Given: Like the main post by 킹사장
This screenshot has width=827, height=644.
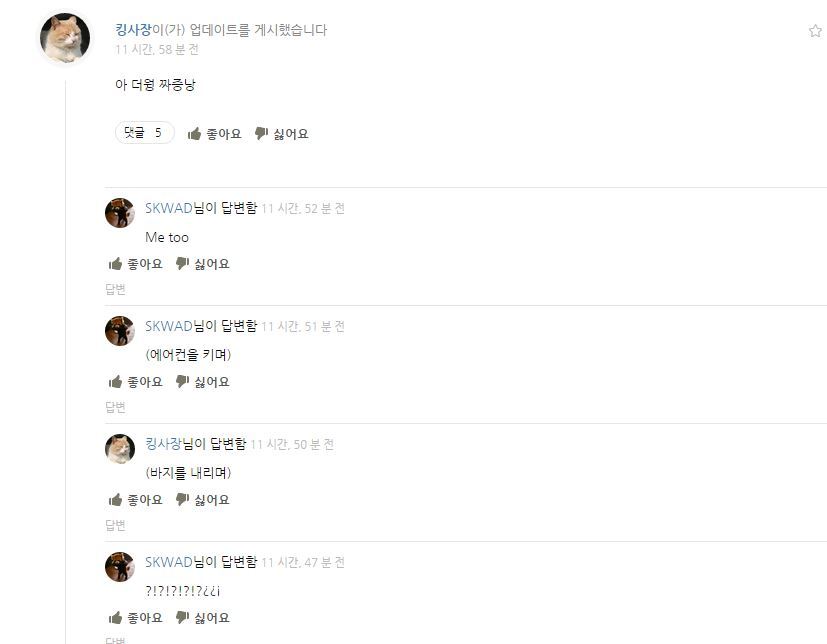Looking at the screenshot, I should pos(214,134).
